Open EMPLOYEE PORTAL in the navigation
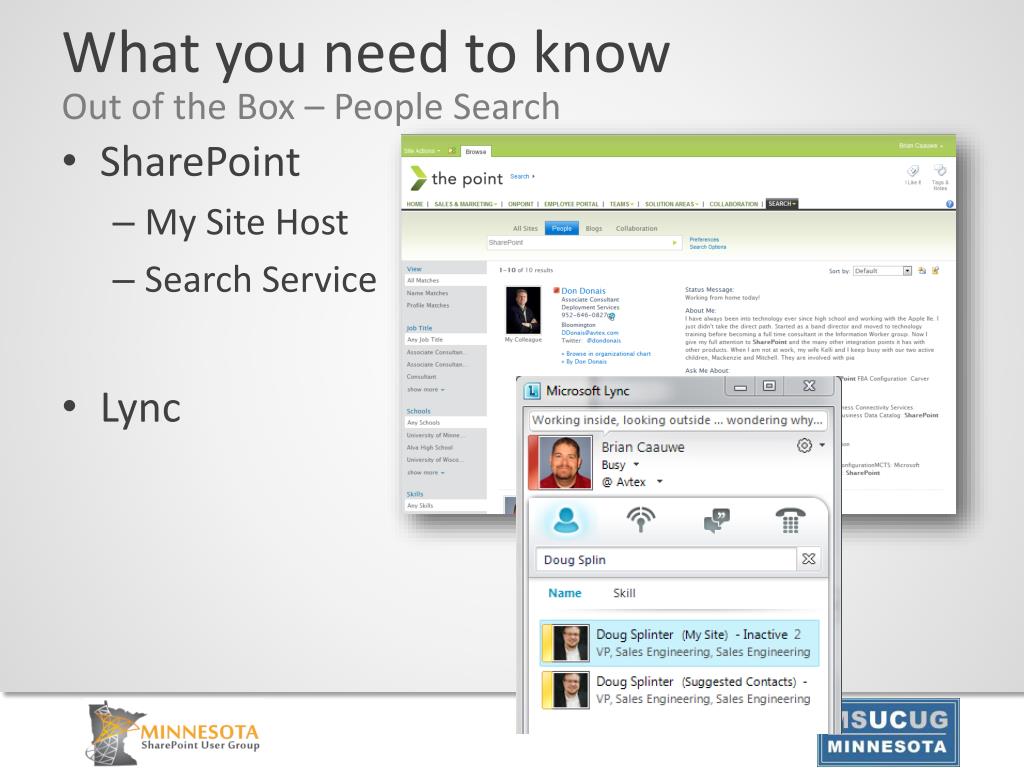 pyautogui.click(x=571, y=204)
